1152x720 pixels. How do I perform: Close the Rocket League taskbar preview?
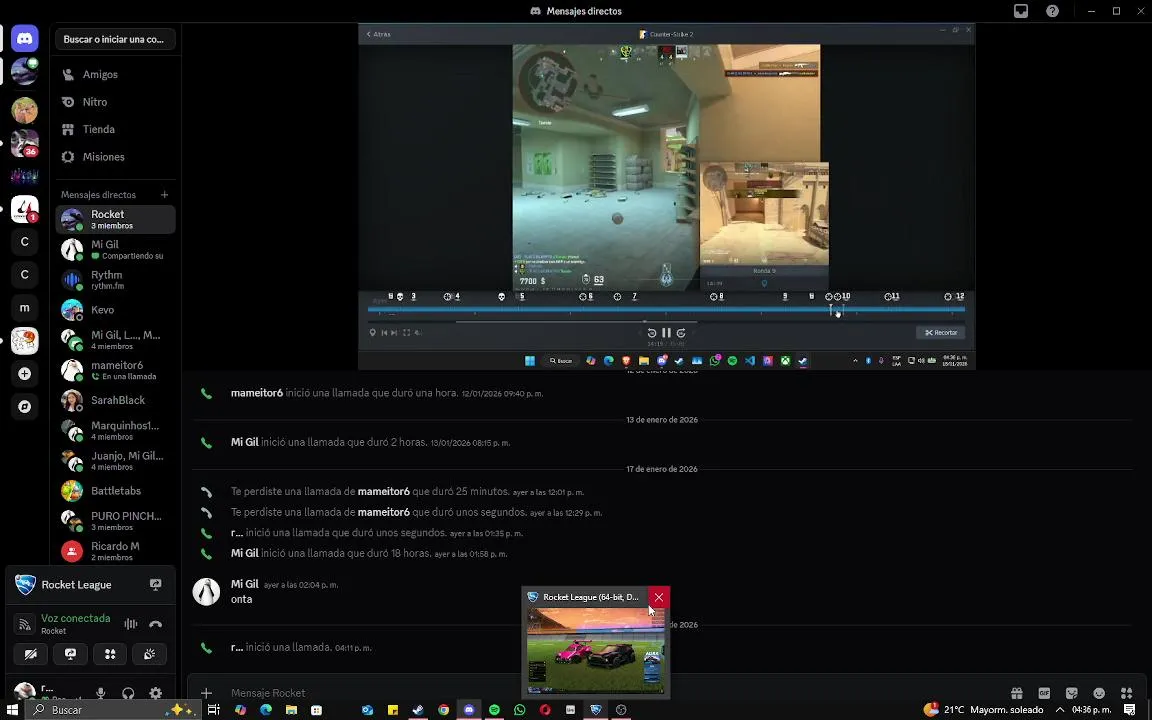(658, 597)
